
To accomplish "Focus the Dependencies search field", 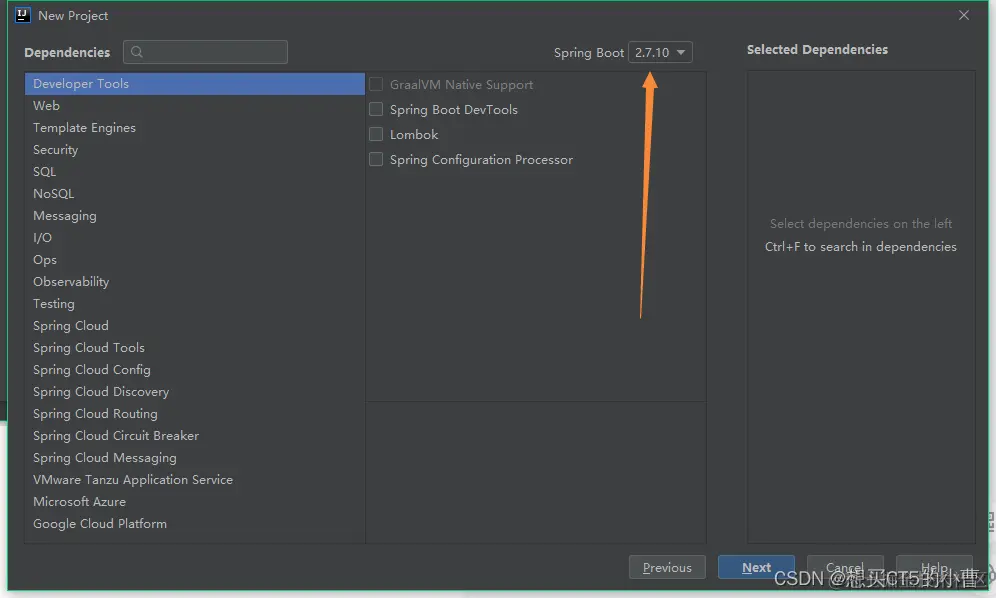I will coord(205,52).
